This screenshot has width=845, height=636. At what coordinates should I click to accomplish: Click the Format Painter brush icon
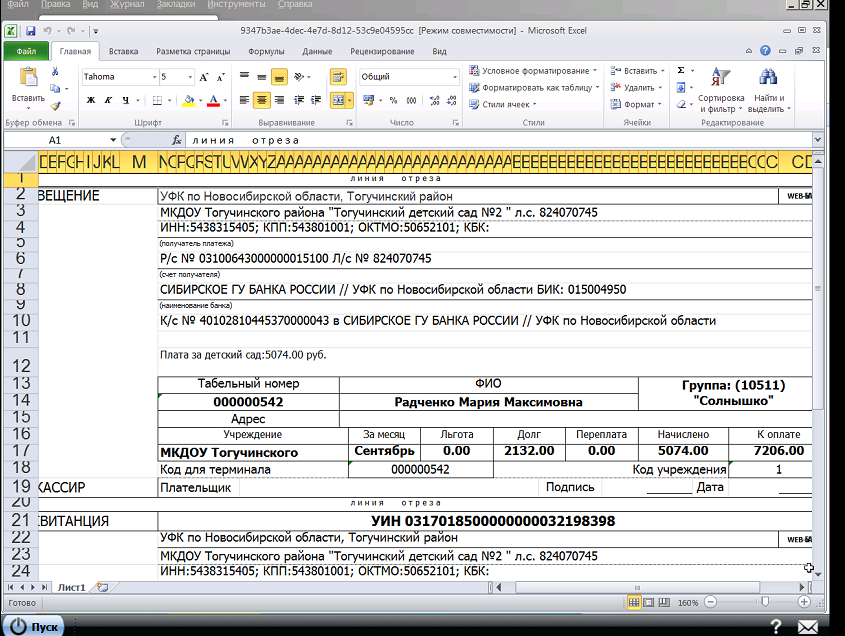(56, 106)
